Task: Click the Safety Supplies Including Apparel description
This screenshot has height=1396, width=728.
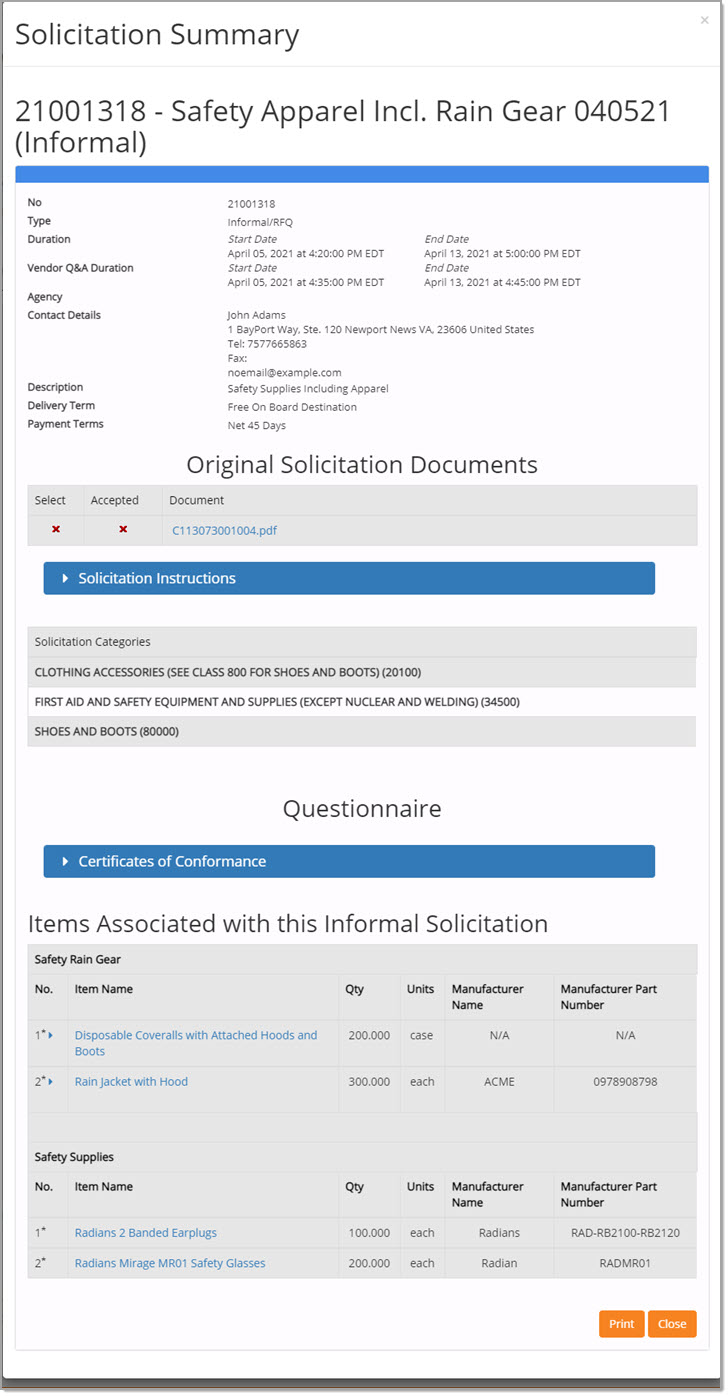Action: point(308,388)
